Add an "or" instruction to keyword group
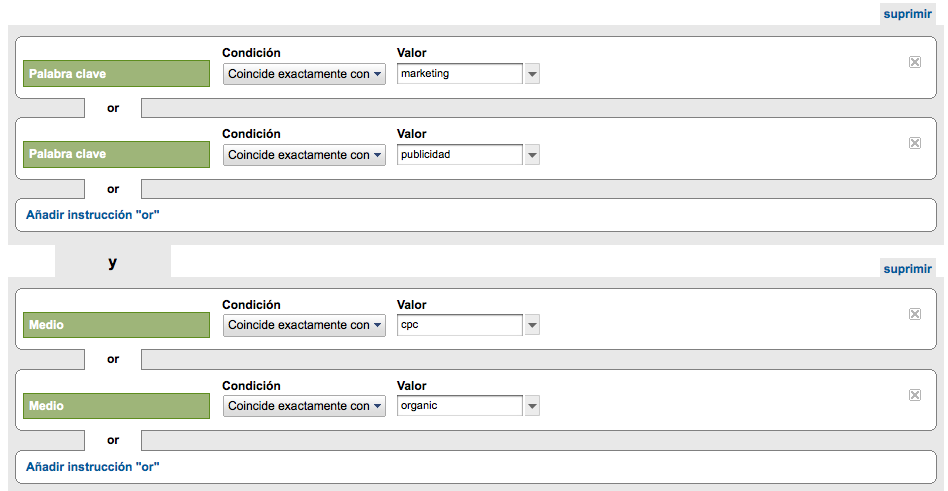Viewport: 948px width, 491px height. (93, 215)
